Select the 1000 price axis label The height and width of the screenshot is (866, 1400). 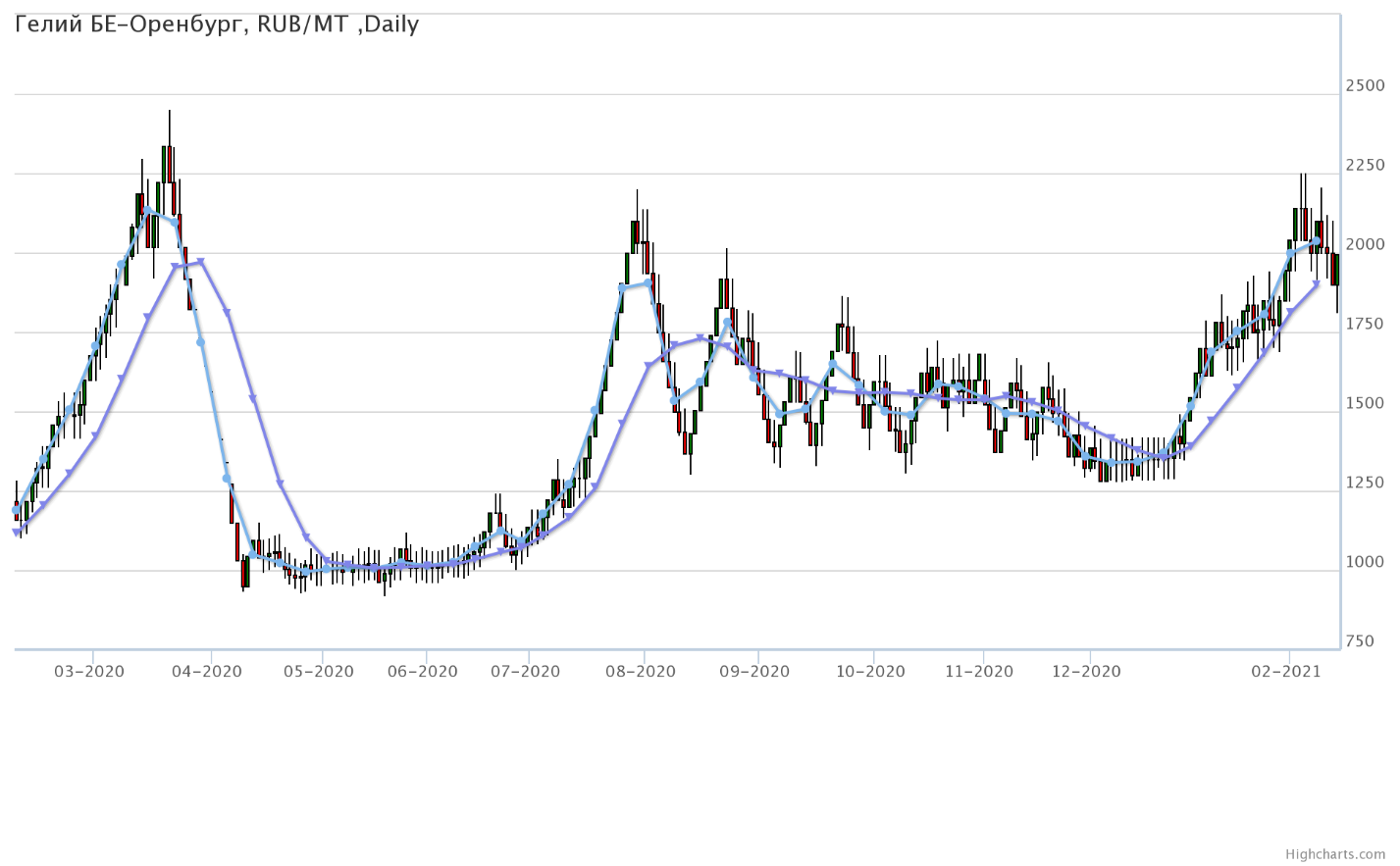click(1365, 563)
